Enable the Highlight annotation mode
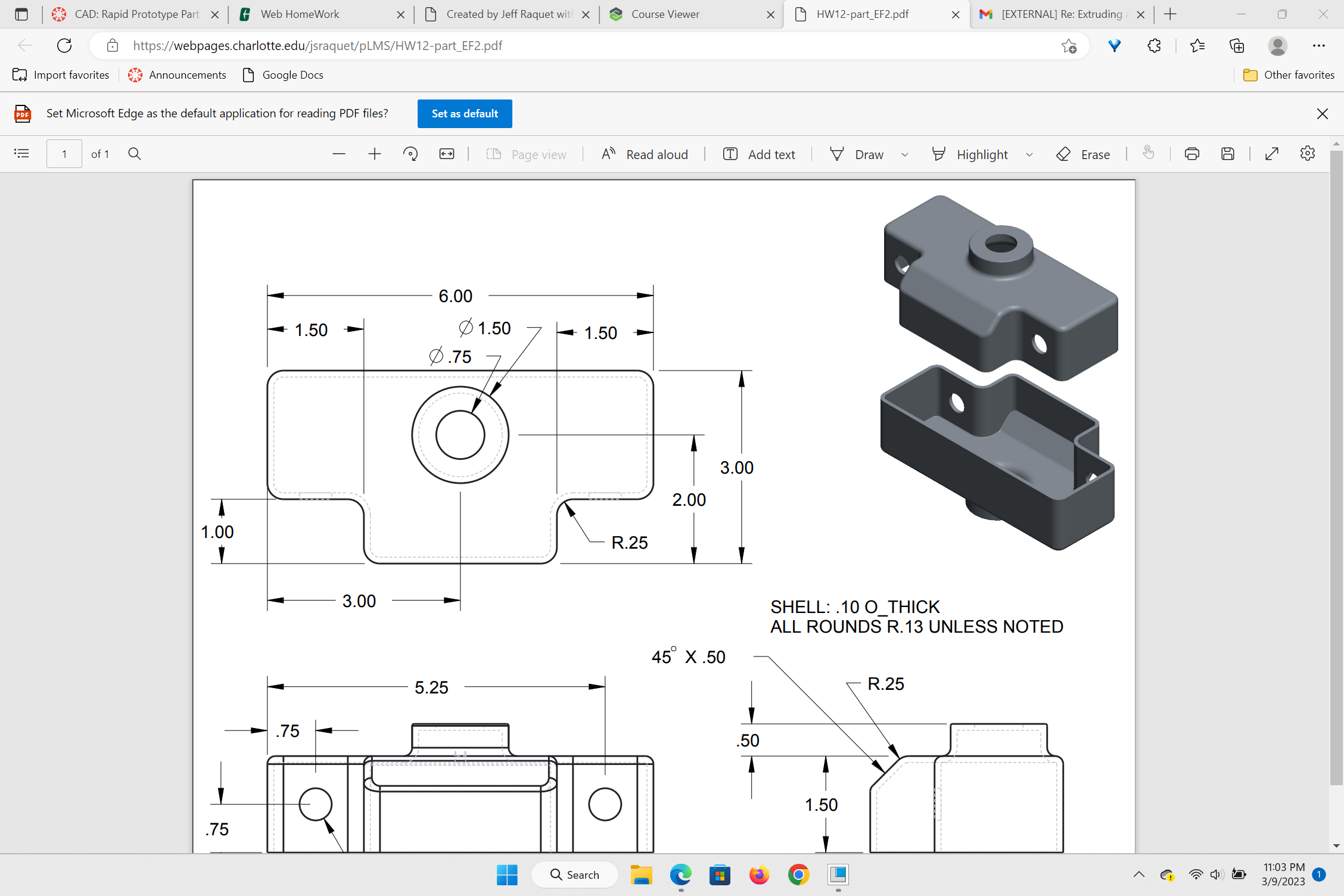 pos(971,154)
